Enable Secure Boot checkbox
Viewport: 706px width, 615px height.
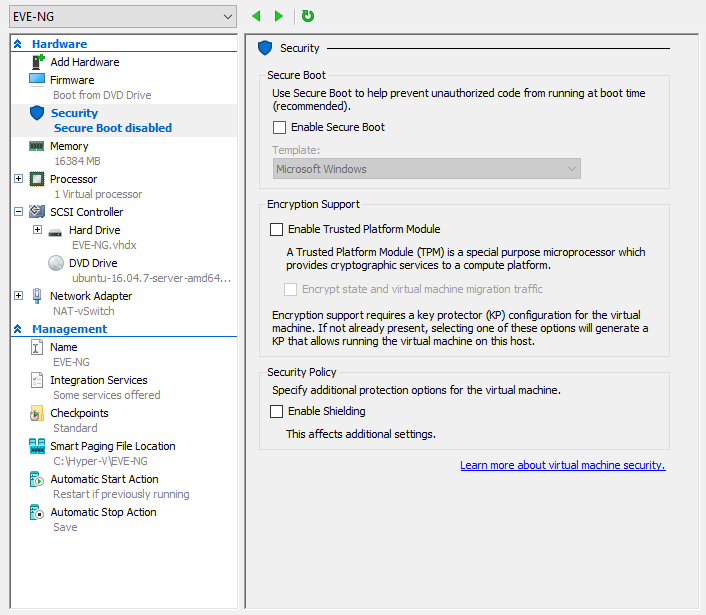279,127
